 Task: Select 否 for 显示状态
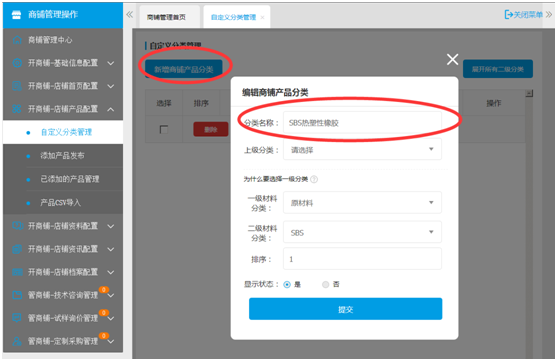click(325, 285)
